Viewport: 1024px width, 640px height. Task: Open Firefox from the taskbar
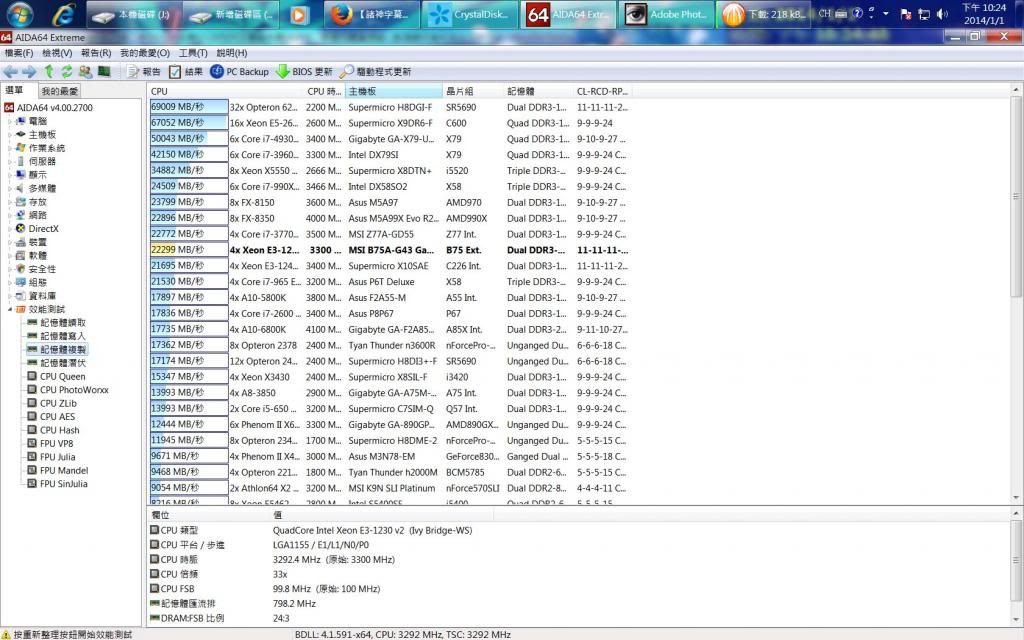[x=371, y=14]
